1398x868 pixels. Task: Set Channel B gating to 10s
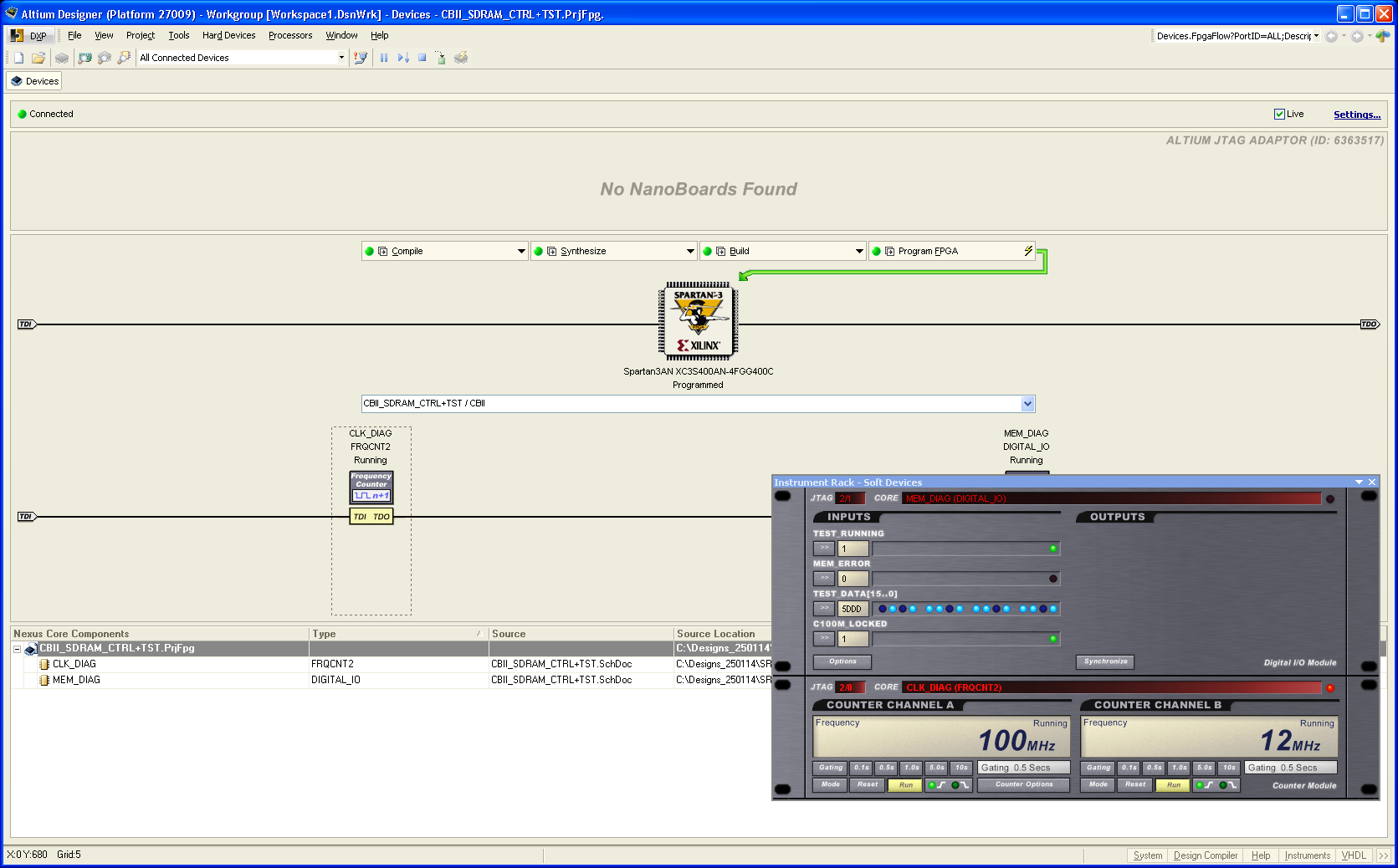[1229, 768]
